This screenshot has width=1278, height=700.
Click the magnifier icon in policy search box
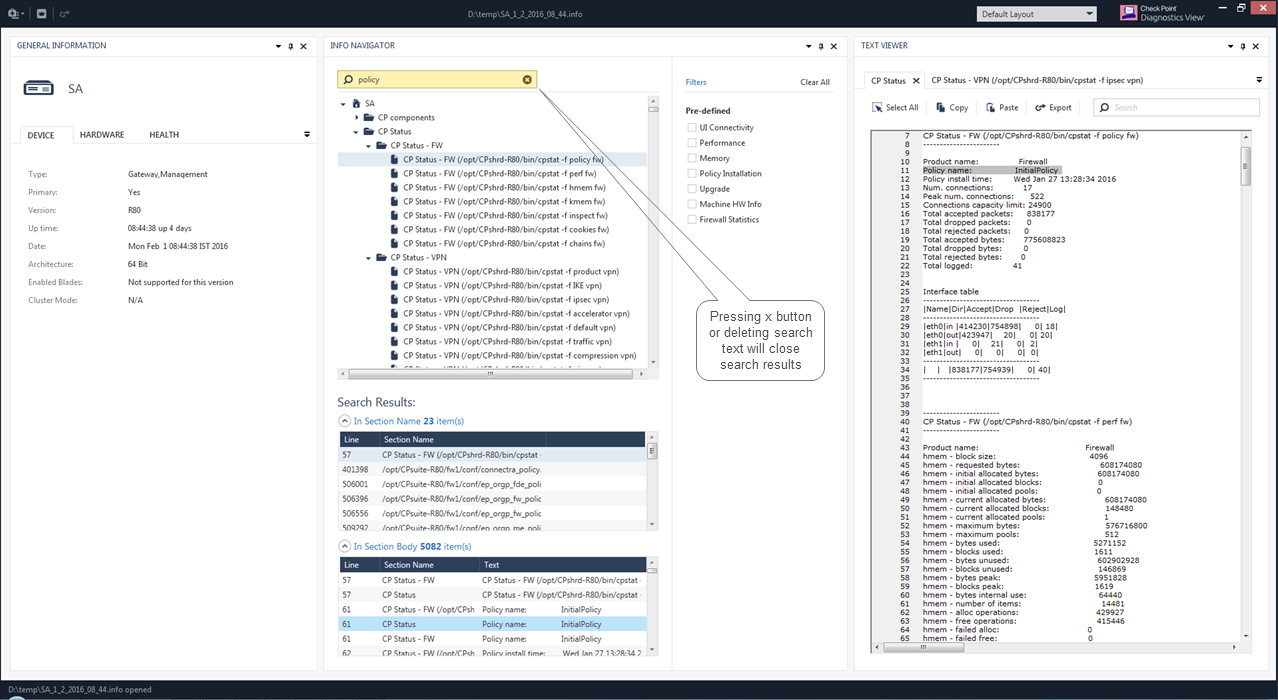tap(348, 80)
